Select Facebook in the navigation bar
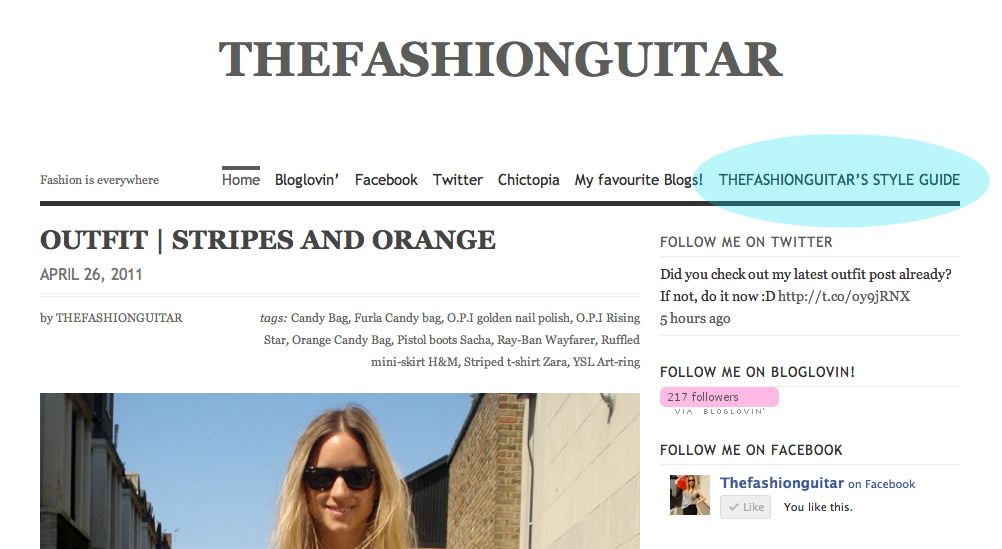Viewport: 1002px width, 549px height. pos(386,180)
